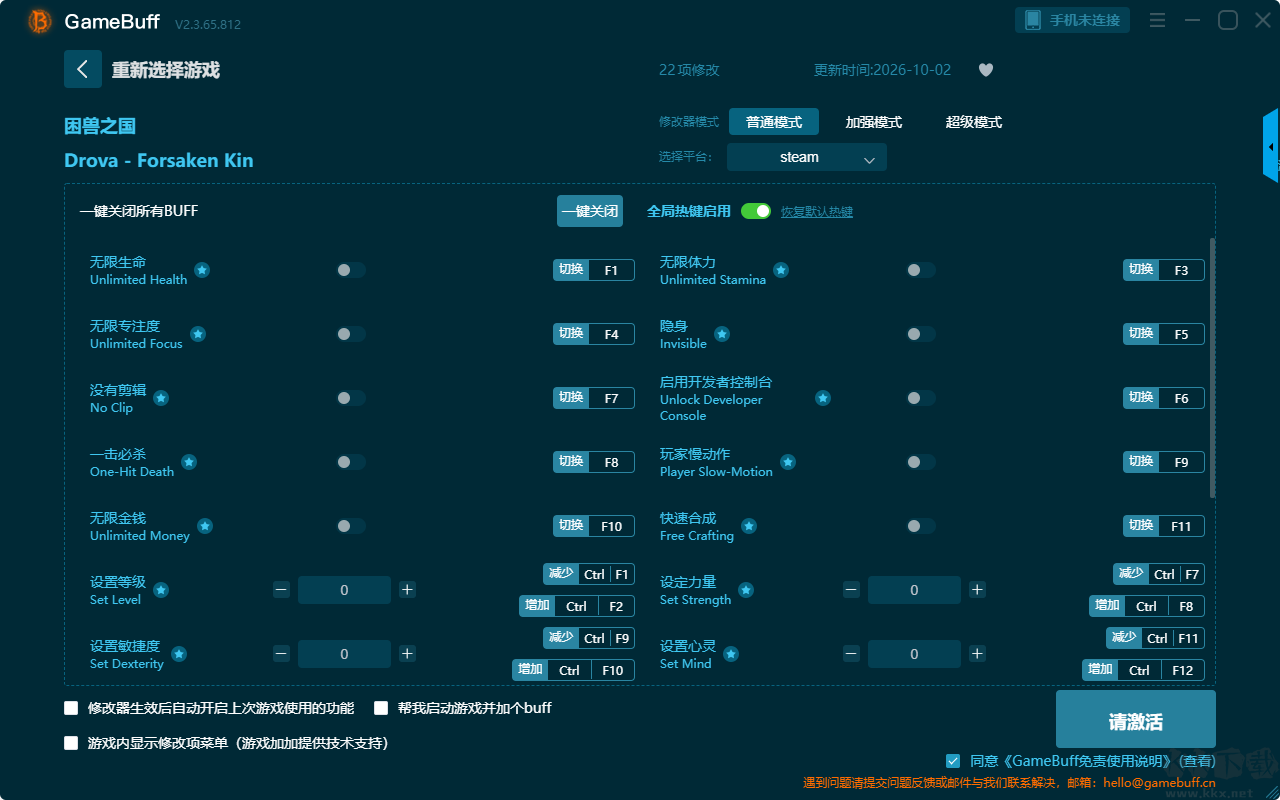Click the back arrow to reselect game

83,69
